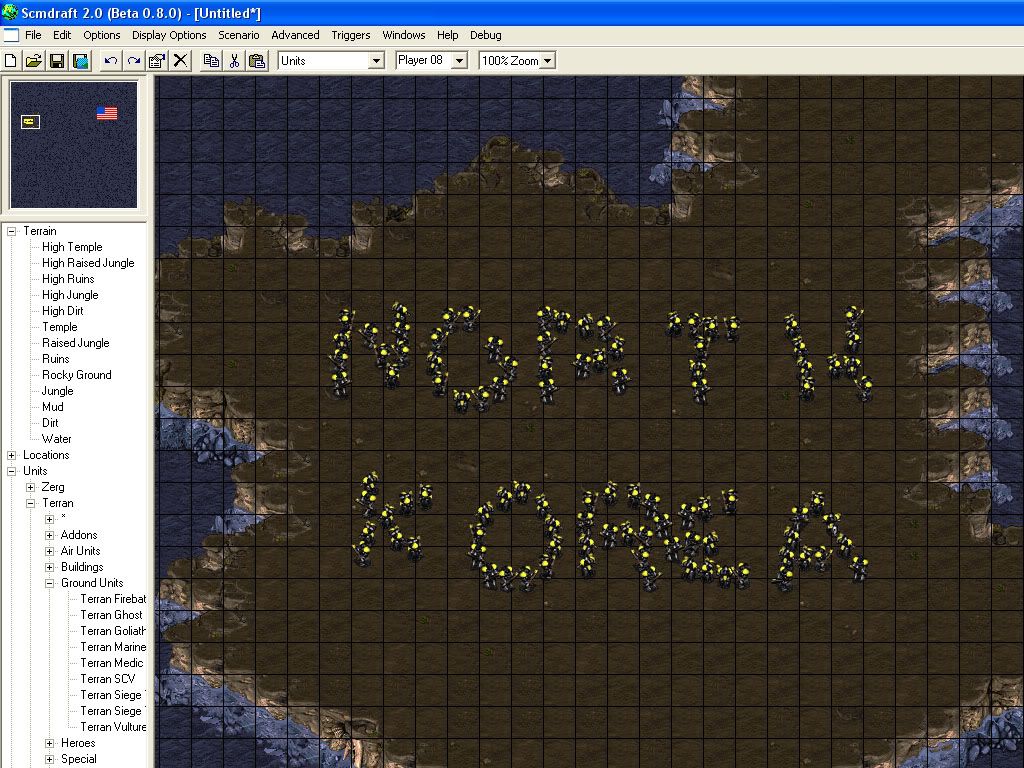
Task: Create a new map with New icon
Action: point(11,61)
